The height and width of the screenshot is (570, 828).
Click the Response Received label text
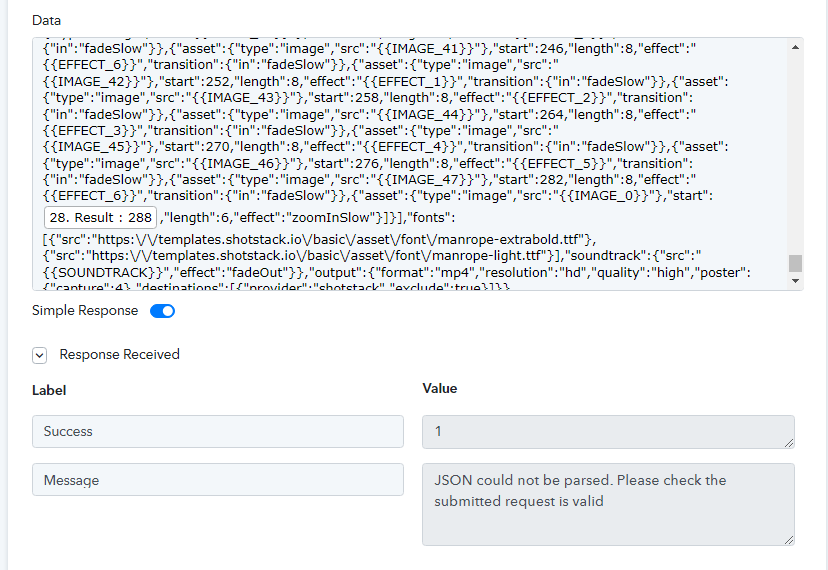(x=120, y=354)
